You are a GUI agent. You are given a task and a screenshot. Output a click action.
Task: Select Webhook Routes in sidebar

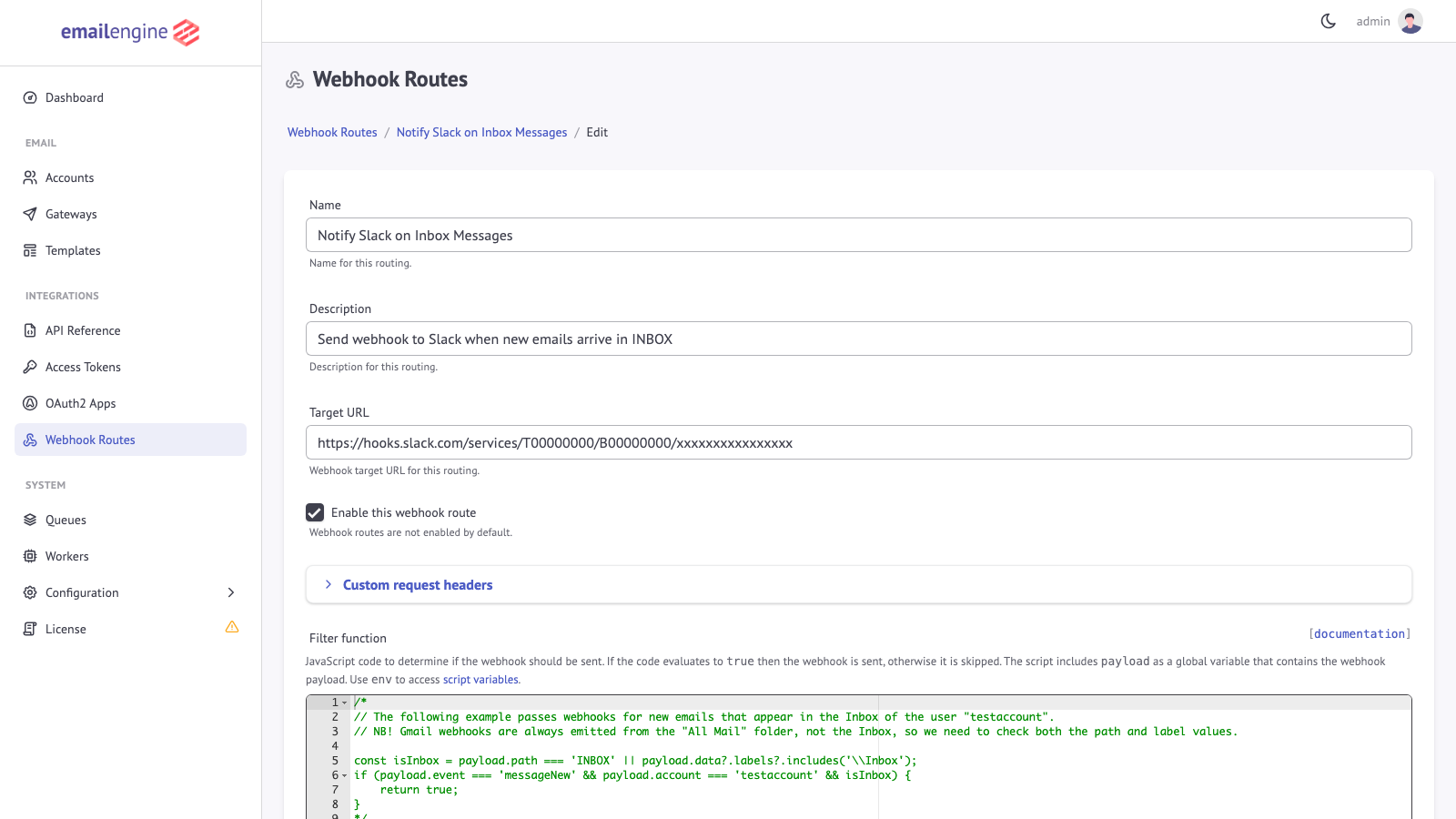130,440
